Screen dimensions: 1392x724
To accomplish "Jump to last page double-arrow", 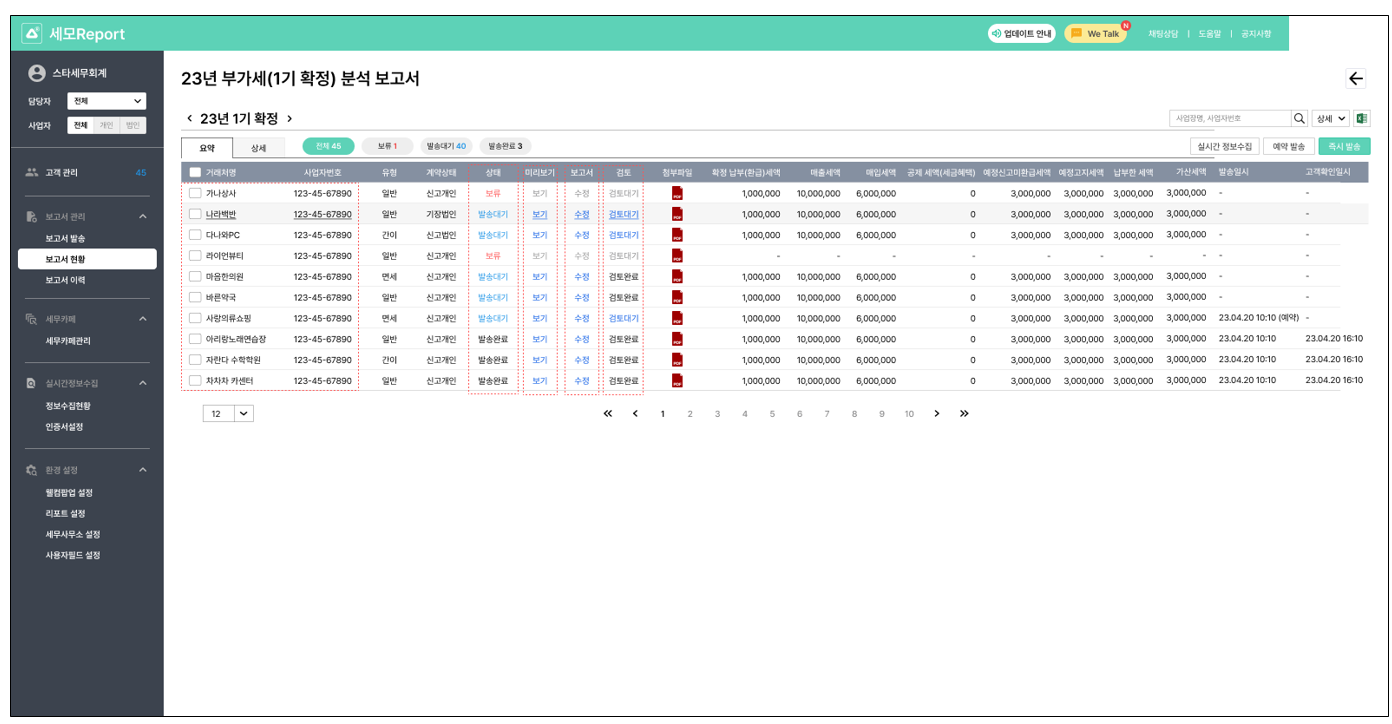I will point(964,413).
